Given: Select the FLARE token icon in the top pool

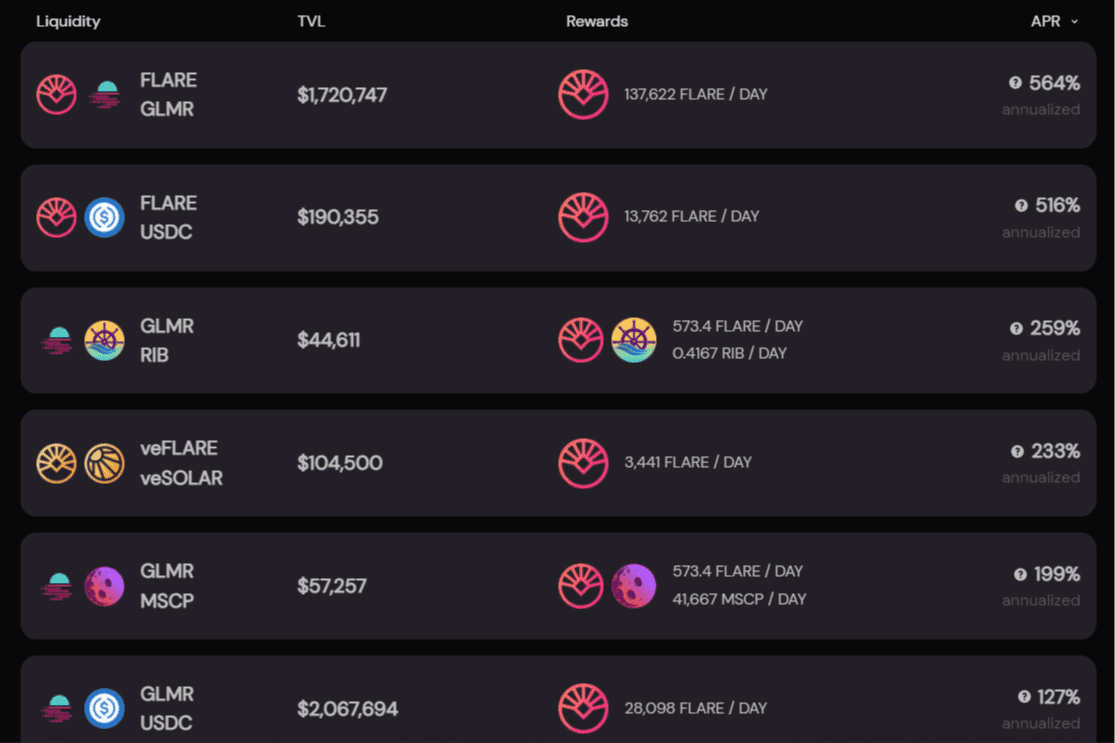Looking at the screenshot, I should click(57, 94).
